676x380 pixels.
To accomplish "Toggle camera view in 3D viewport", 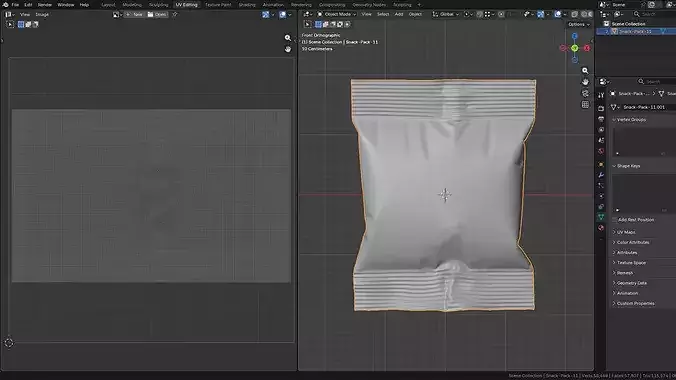I will point(585,93).
